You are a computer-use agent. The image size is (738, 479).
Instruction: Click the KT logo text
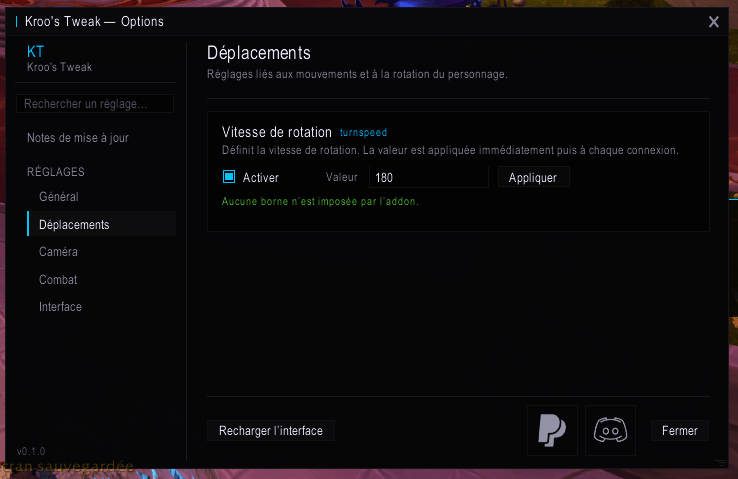point(35,51)
